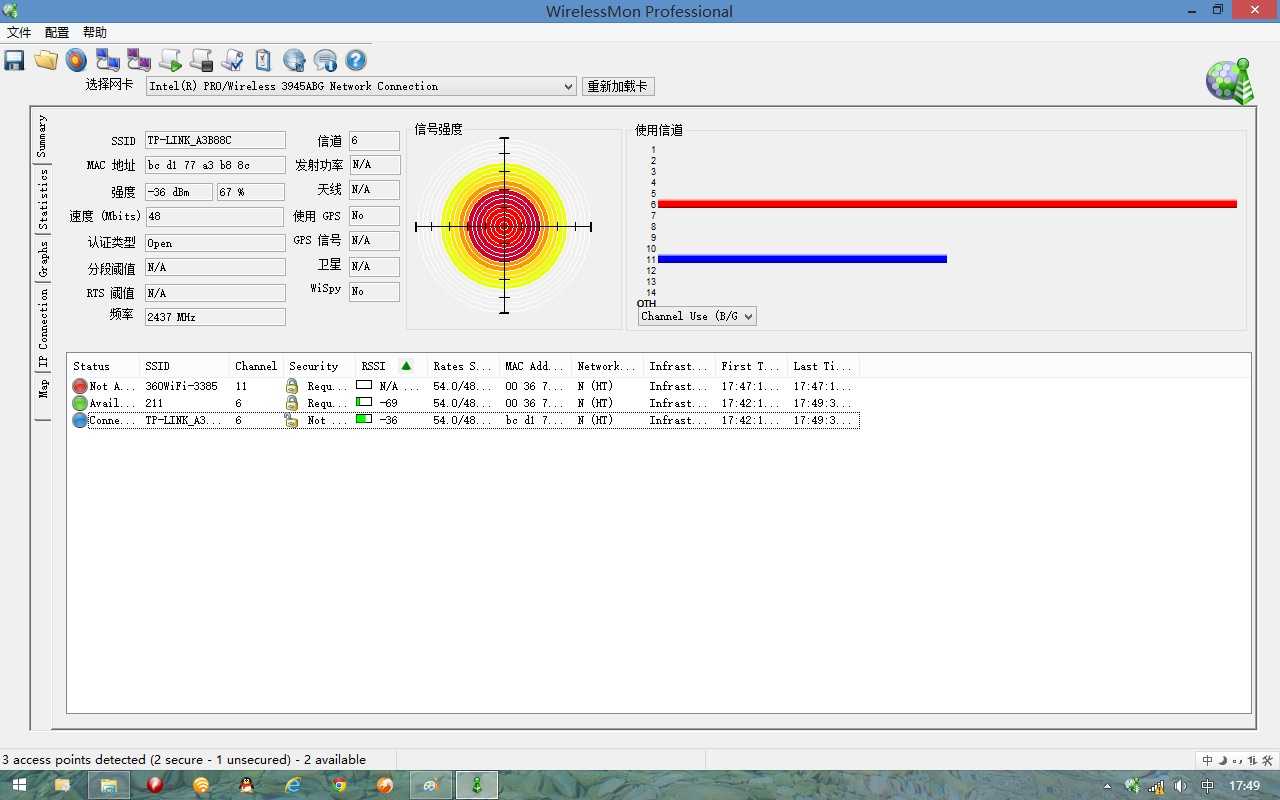Click the blue connected monitors toolbar icon
Viewport: 1280px width, 800px height.
107,60
